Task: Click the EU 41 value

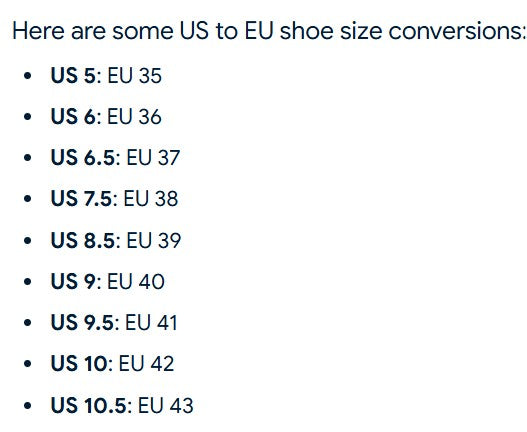Action: coord(151,322)
